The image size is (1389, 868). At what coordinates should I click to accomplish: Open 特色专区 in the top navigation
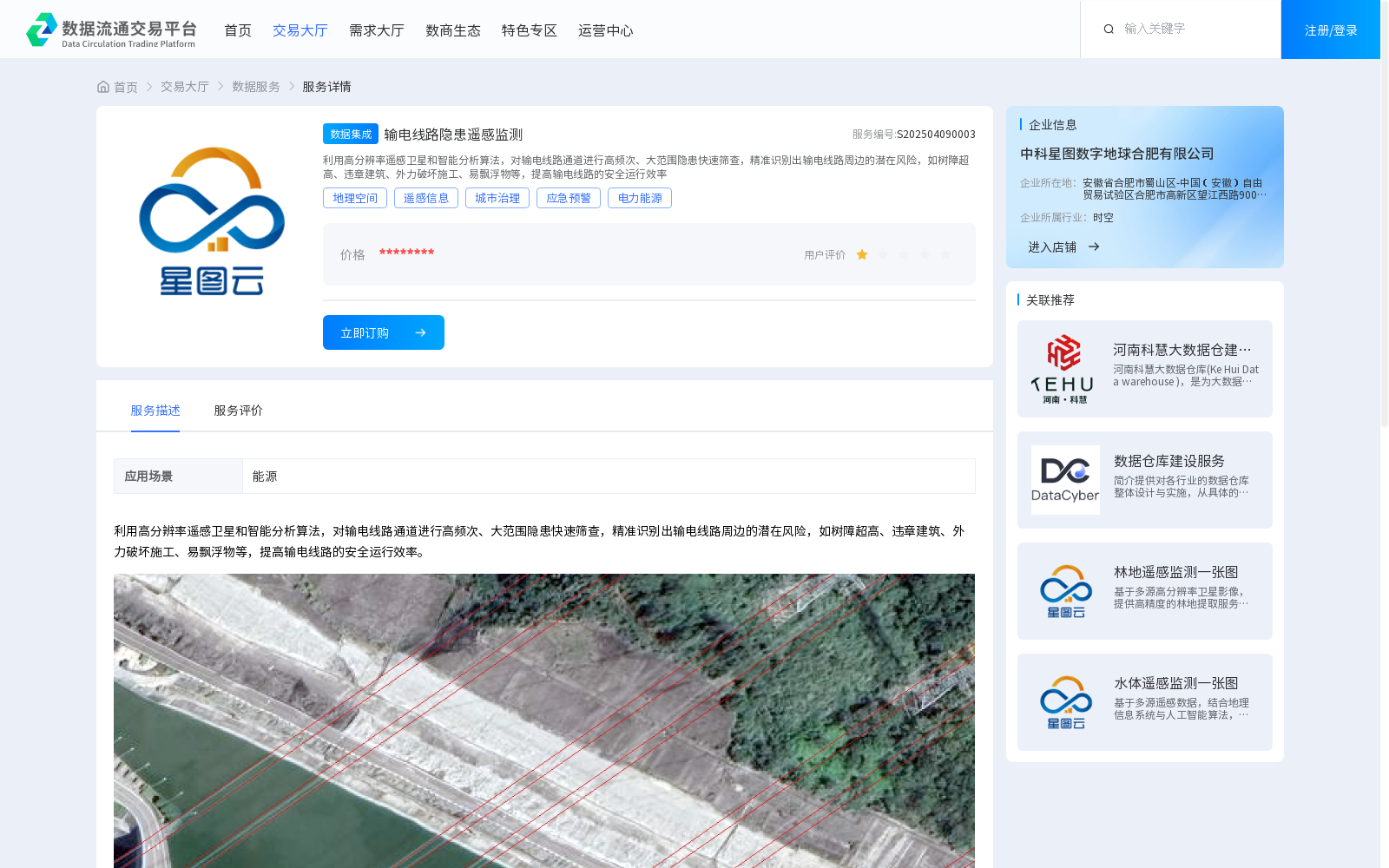530,30
